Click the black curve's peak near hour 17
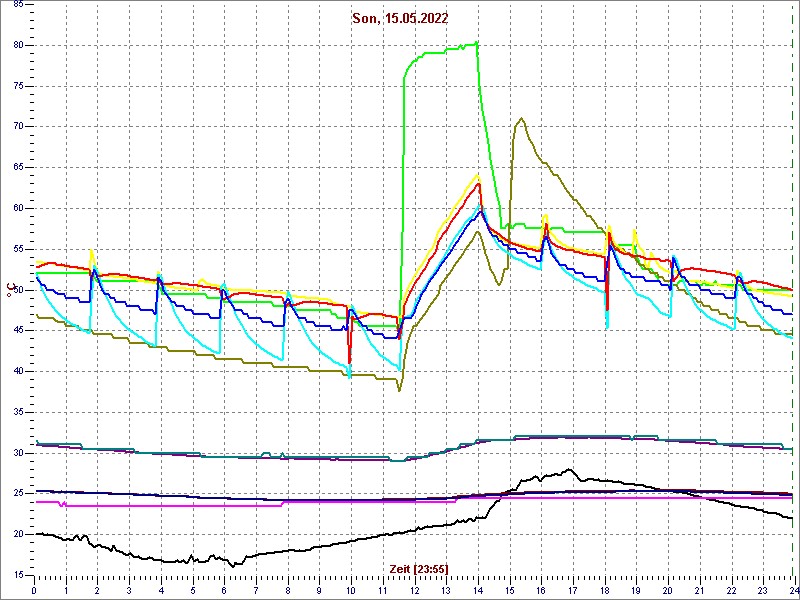 pos(569,470)
